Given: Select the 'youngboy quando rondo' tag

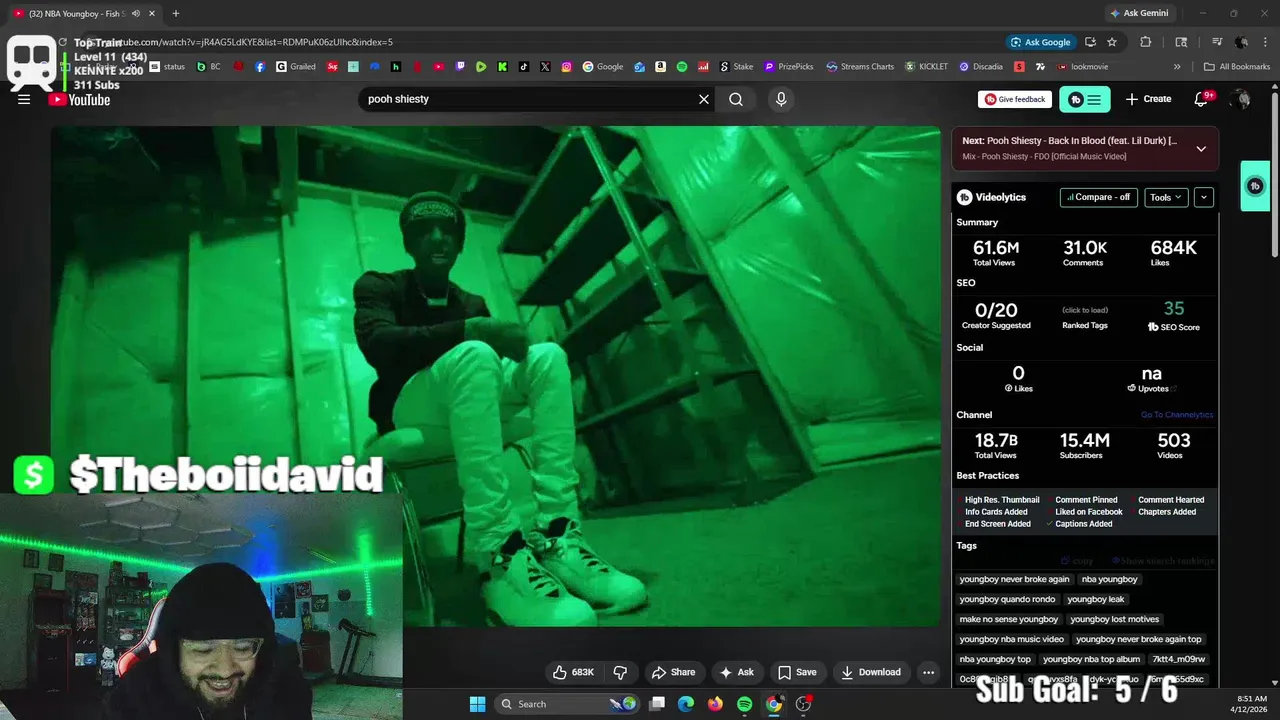Looking at the screenshot, I should point(1007,599).
